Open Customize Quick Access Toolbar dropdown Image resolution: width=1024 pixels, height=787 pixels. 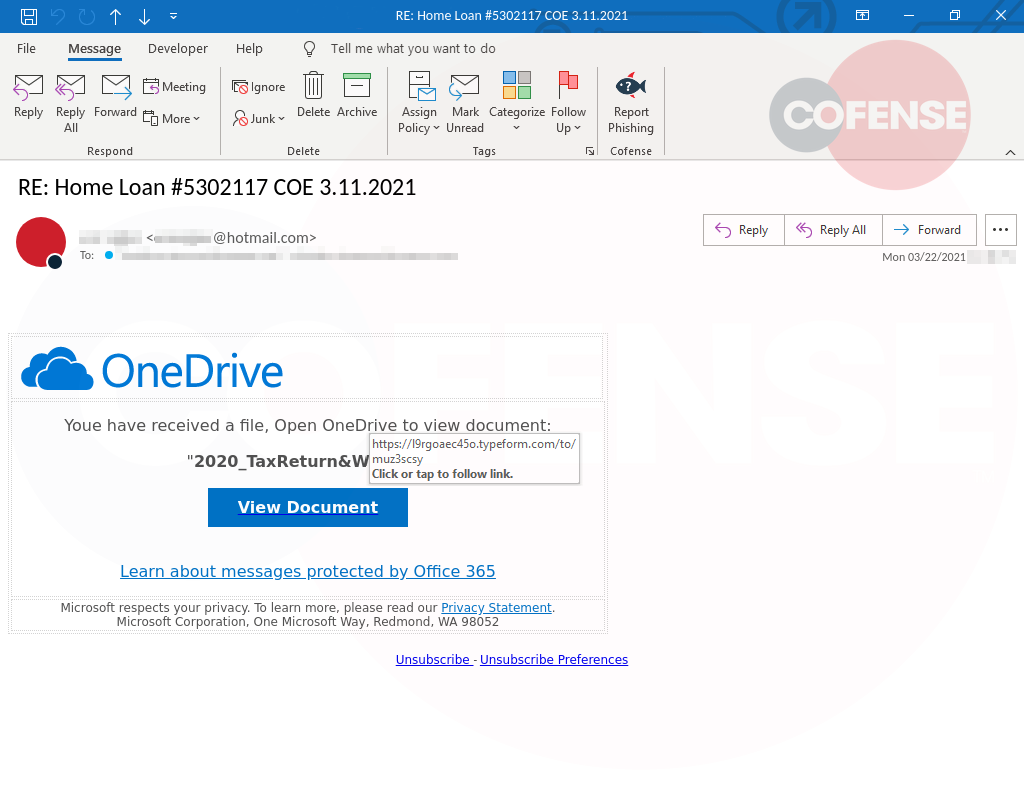(x=173, y=16)
